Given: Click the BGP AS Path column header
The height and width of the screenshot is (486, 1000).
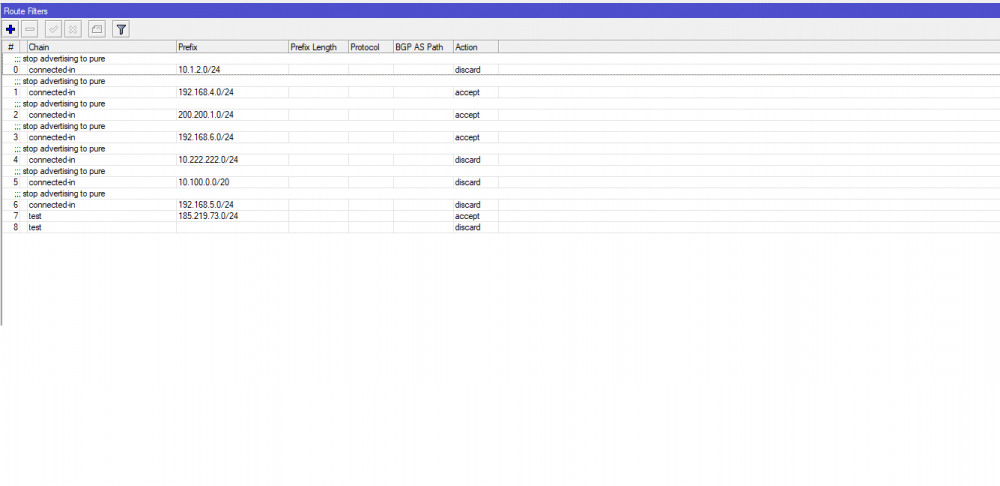Looking at the screenshot, I should 422,47.
